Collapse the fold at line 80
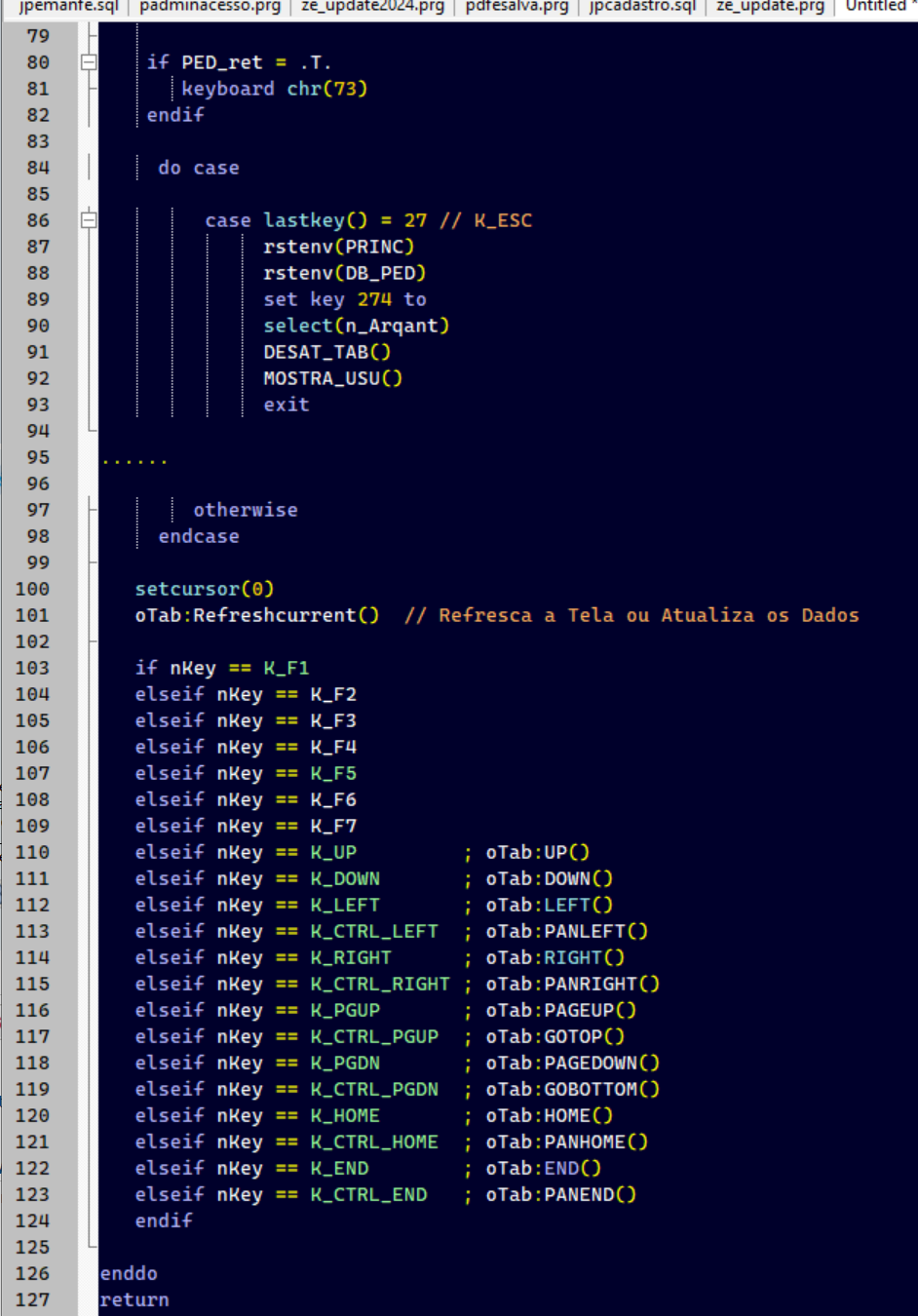This screenshot has width=918, height=1316. 89,62
